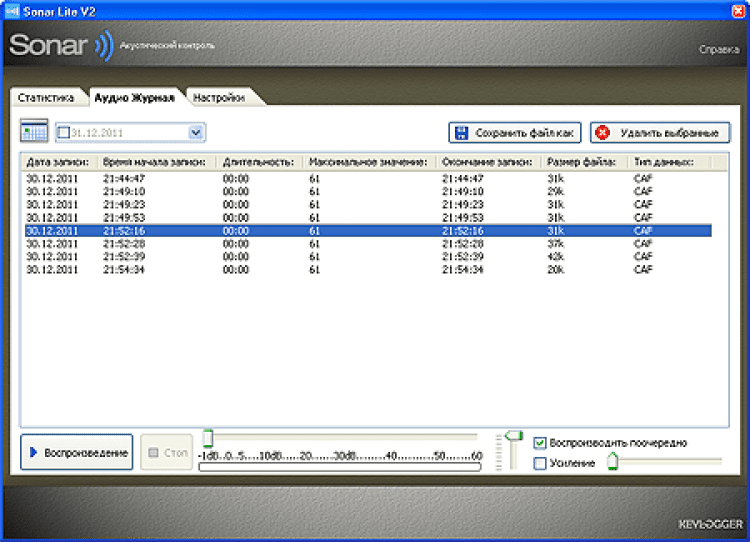This screenshot has height=542, width=750.
Task: Sort by Дата записи column header
Action: (60, 162)
